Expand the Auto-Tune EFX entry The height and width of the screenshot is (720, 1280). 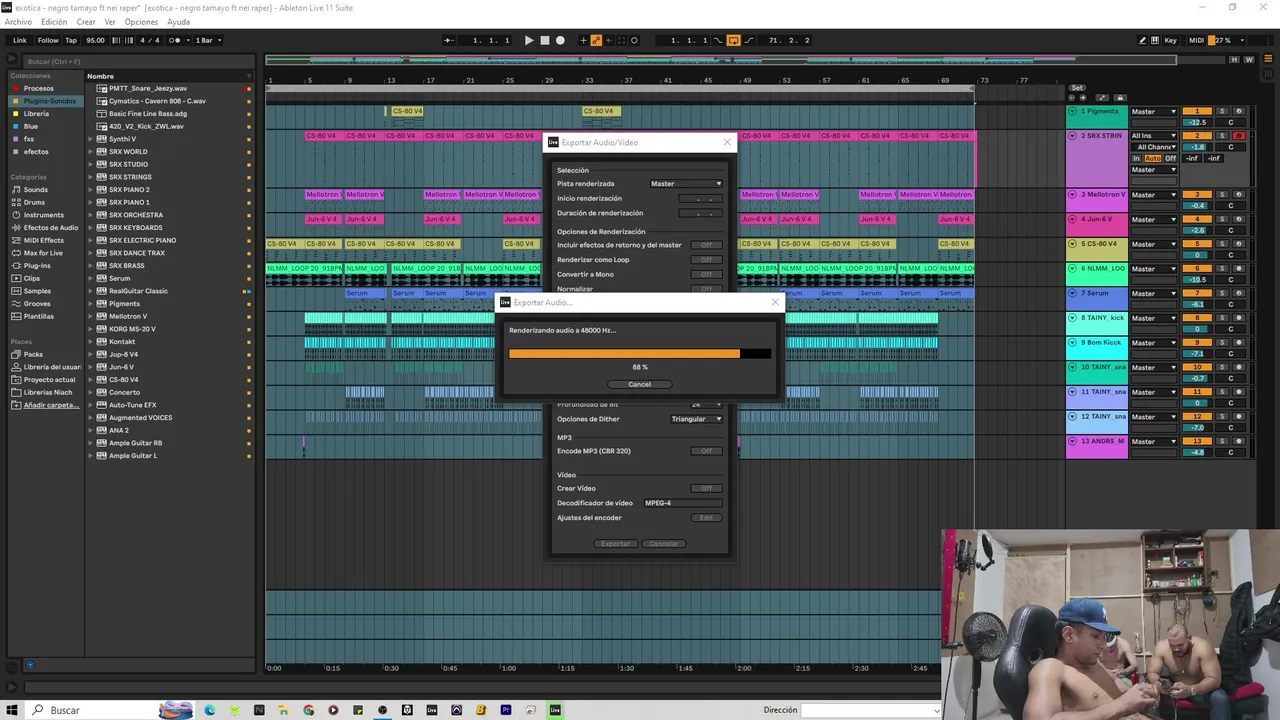(x=91, y=405)
